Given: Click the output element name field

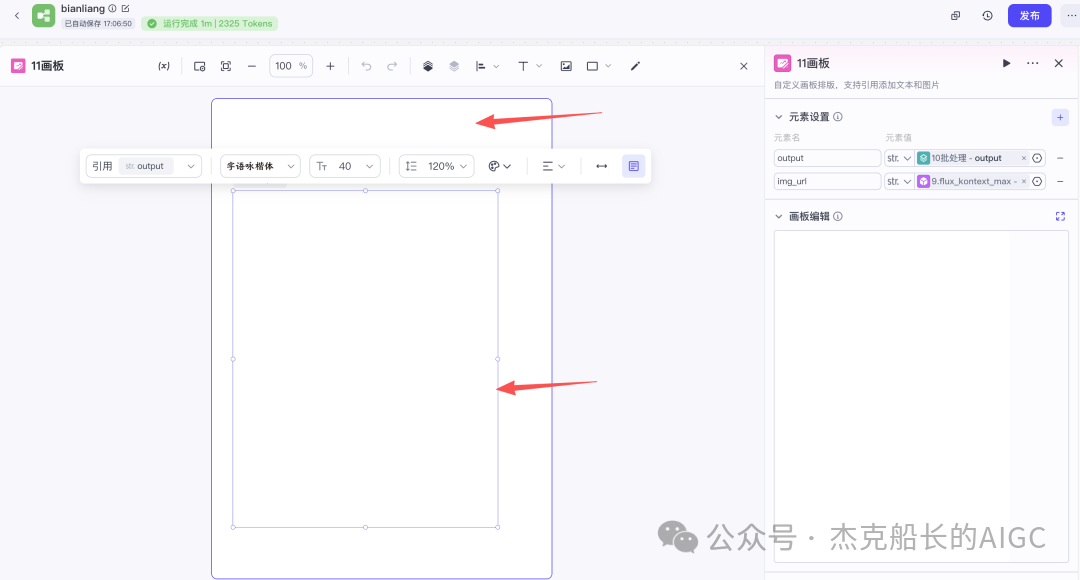Looking at the screenshot, I should pos(827,158).
